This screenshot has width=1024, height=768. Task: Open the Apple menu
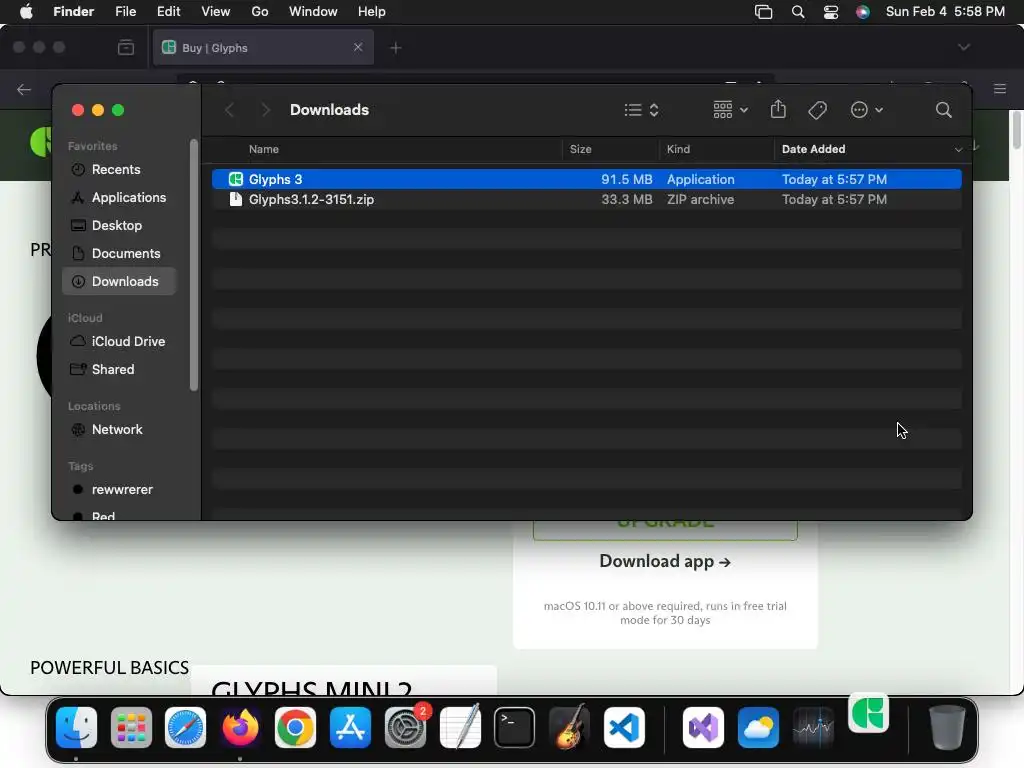coord(26,12)
